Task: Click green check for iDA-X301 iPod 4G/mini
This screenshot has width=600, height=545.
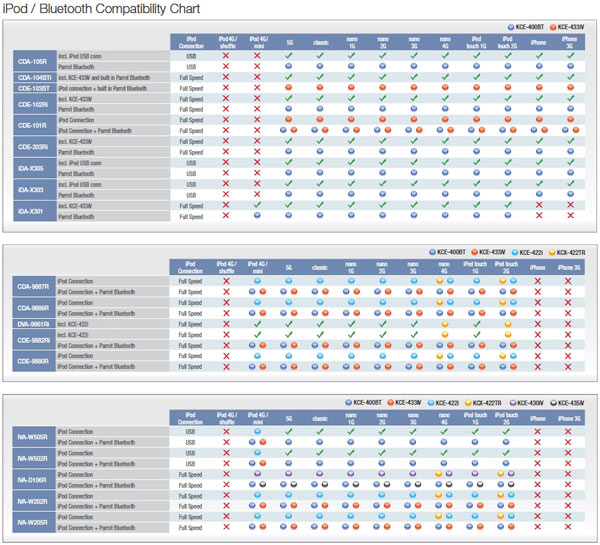Action: coord(257,205)
